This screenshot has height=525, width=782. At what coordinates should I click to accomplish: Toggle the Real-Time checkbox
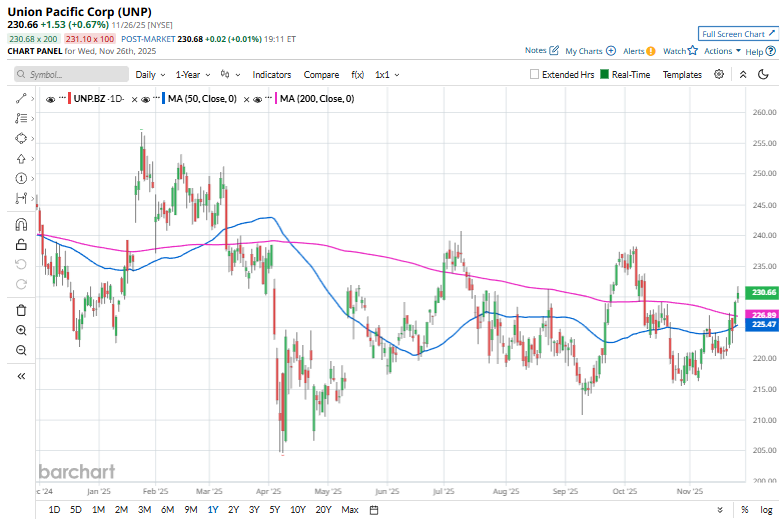click(x=605, y=74)
